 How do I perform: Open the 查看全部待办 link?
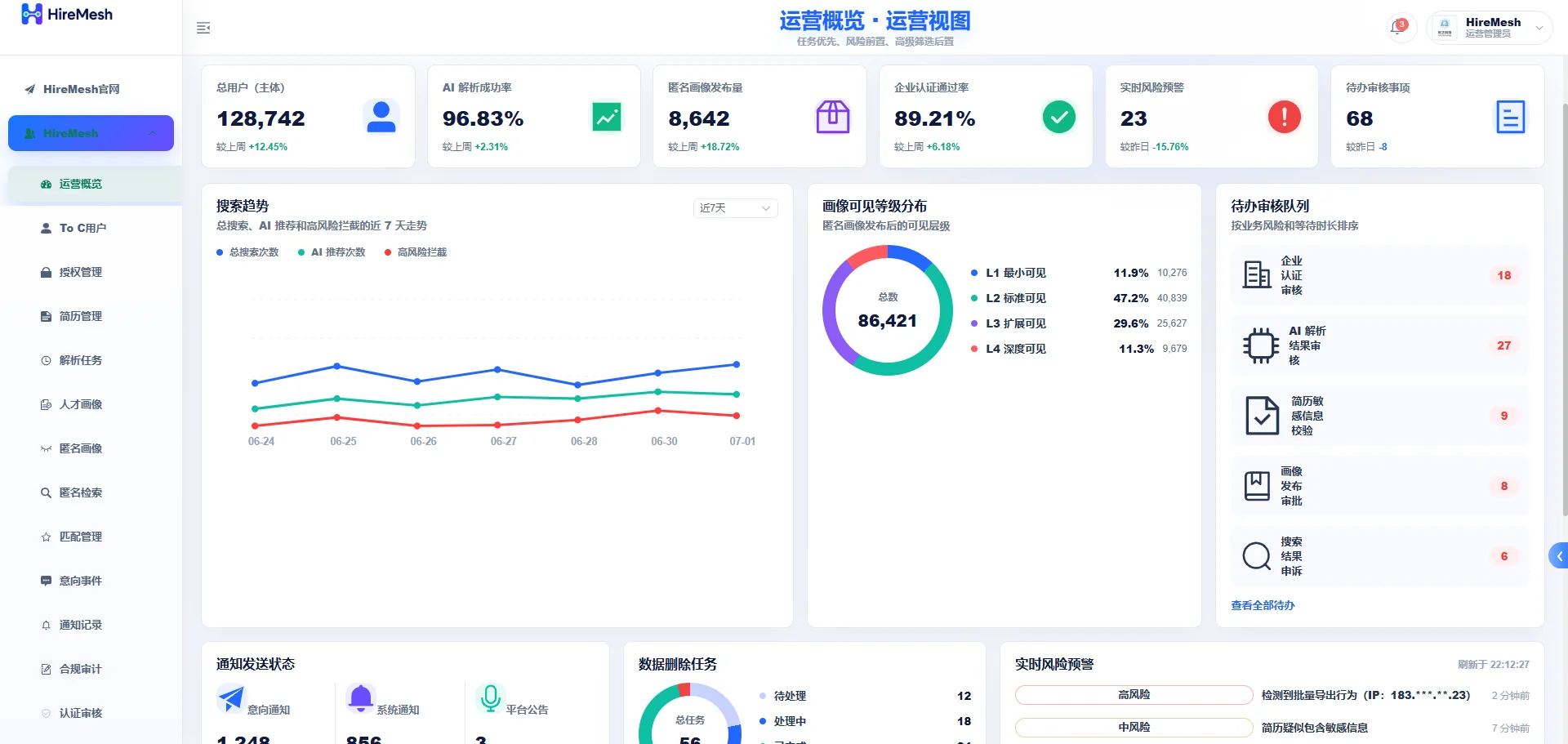(x=1263, y=605)
